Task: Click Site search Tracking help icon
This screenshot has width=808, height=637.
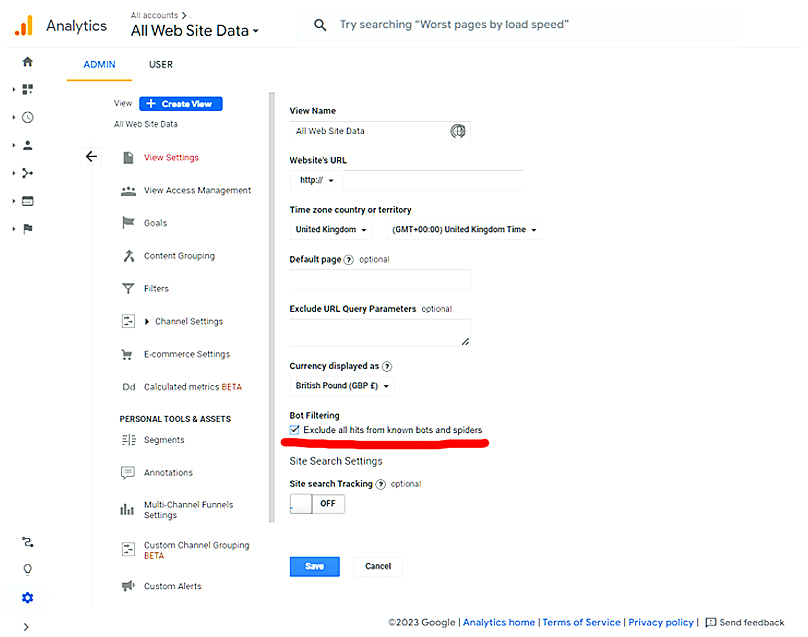Action: (380, 484)
